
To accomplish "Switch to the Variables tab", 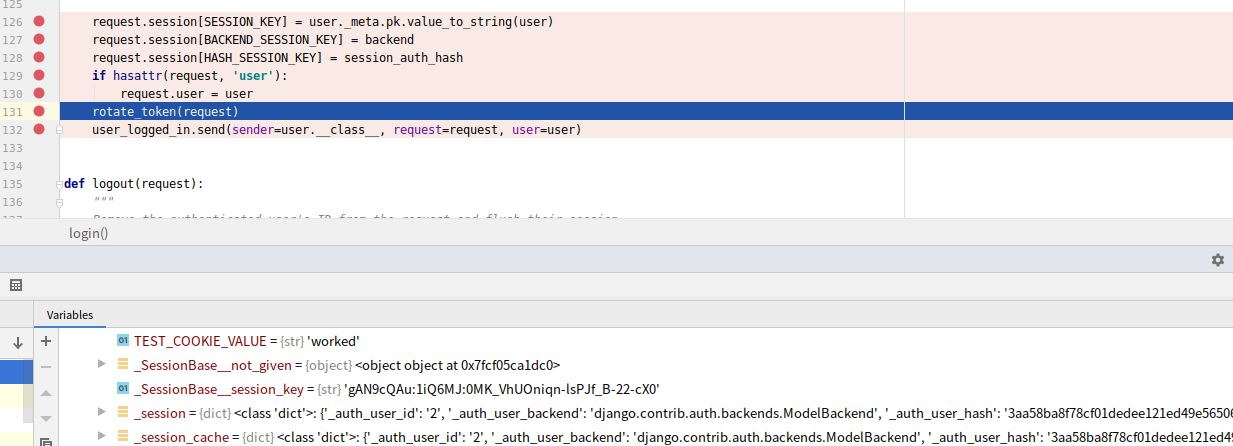I will coord(70,315).
